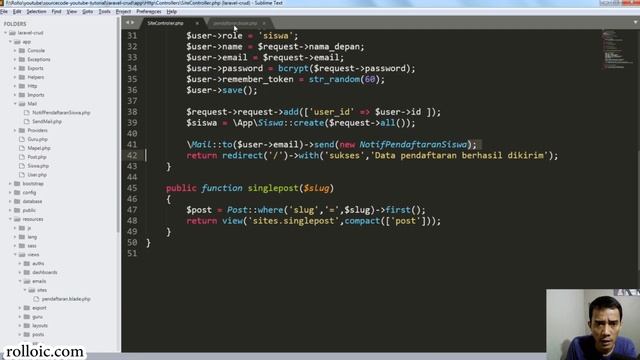This screenshot has width=640, height=360.
Task: Click the database folder icon
Action: pyautogui.click(x=17, y=202)
